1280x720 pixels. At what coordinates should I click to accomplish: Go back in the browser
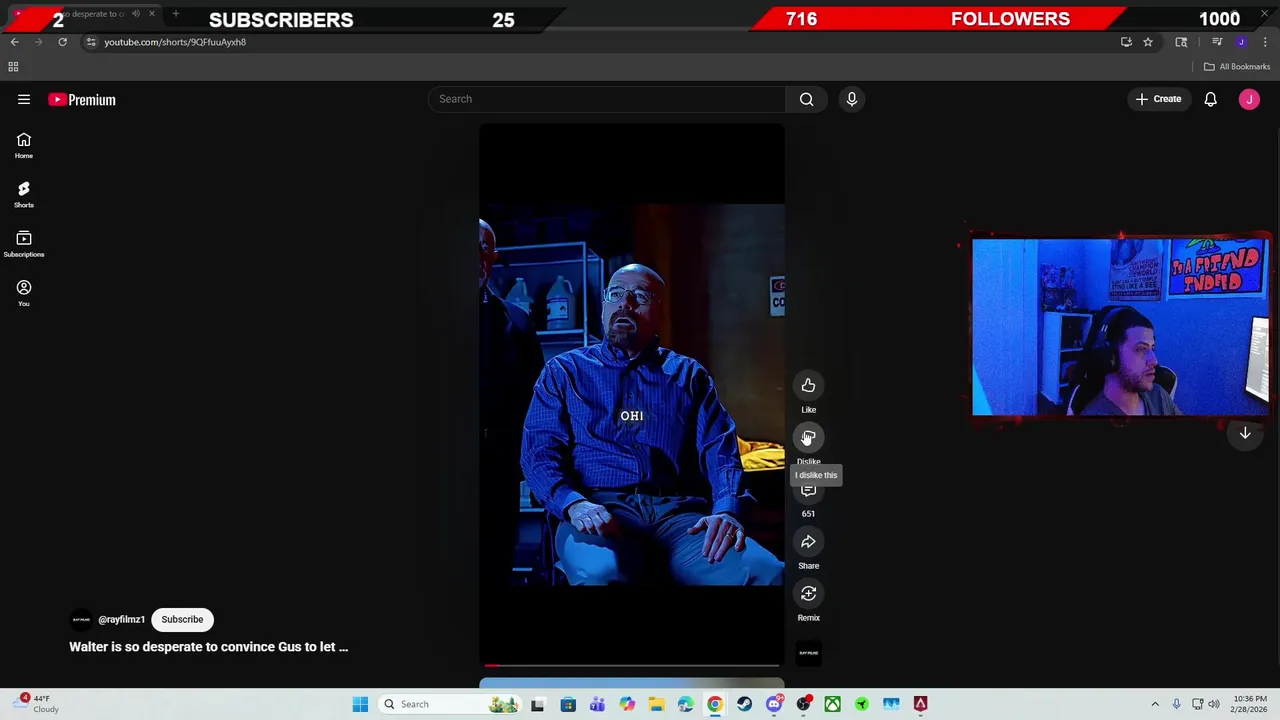pos(15,42)
